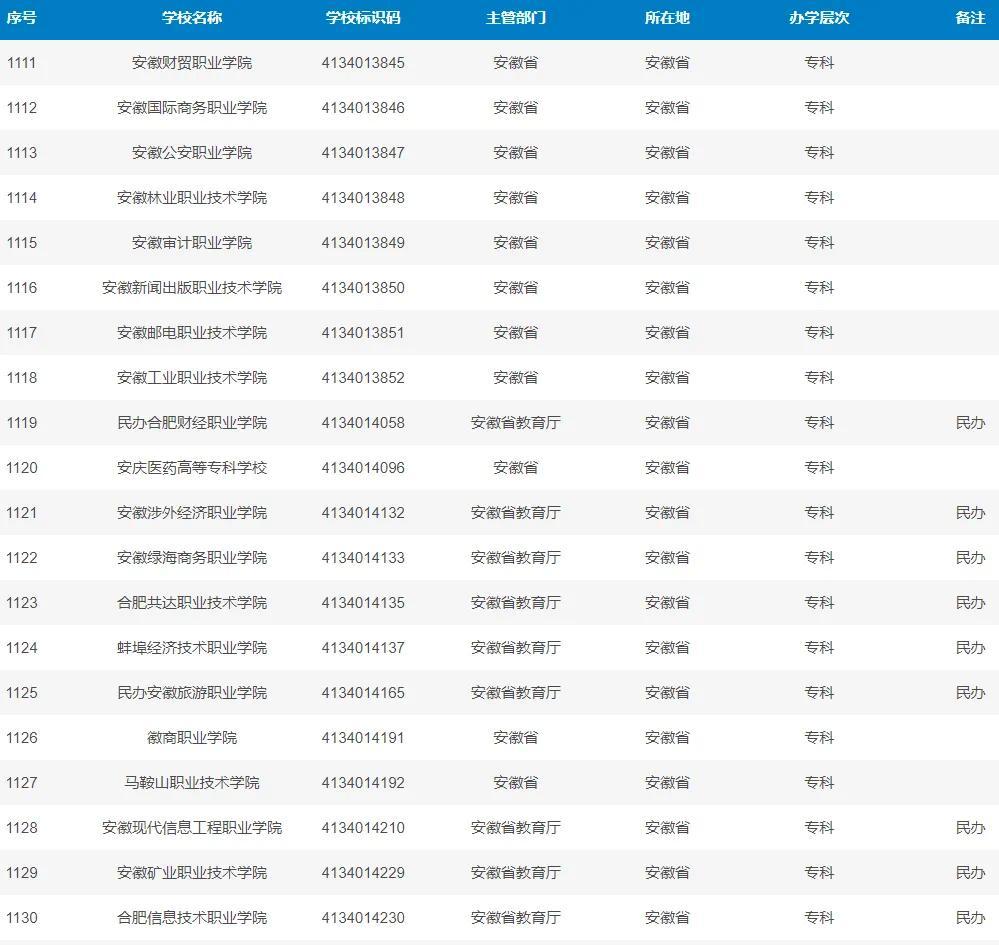
Task: Click the 序号 column header
Action: point(22,18)
